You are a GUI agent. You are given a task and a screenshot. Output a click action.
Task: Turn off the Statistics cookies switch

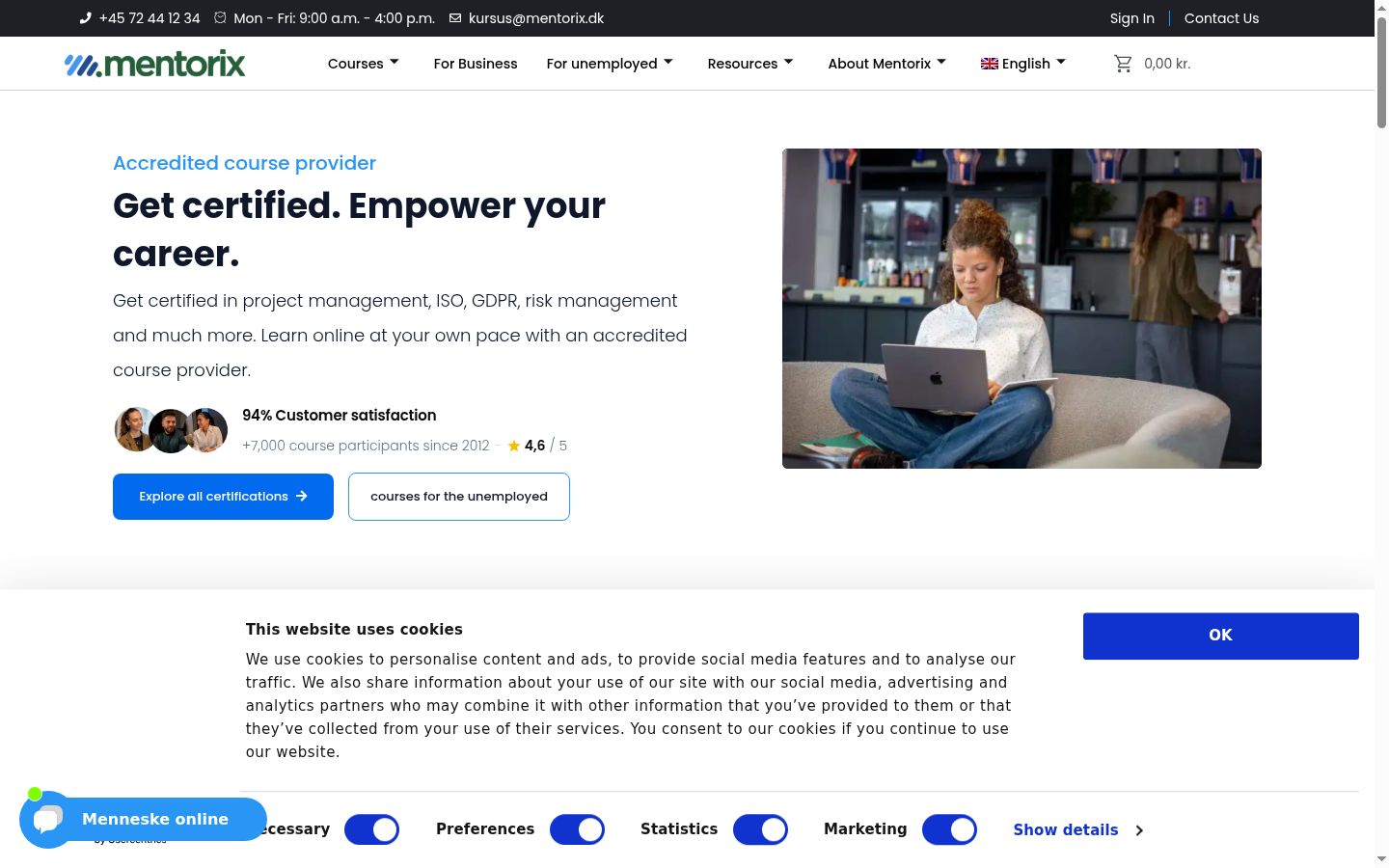point(760,829)
